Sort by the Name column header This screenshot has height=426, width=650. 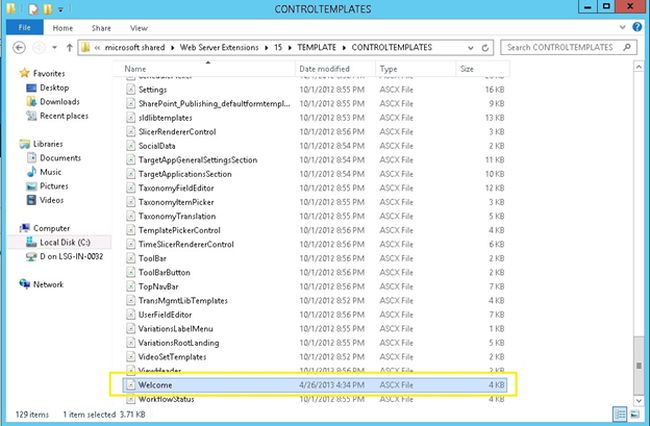(x=204, y=69)
